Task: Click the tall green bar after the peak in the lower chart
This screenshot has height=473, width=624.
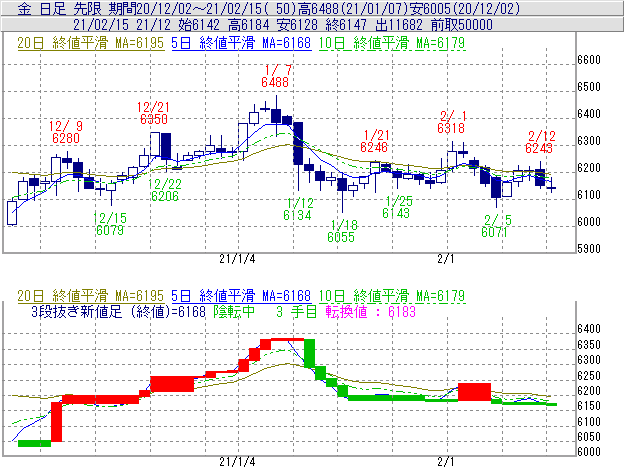Action: (309, 353)
